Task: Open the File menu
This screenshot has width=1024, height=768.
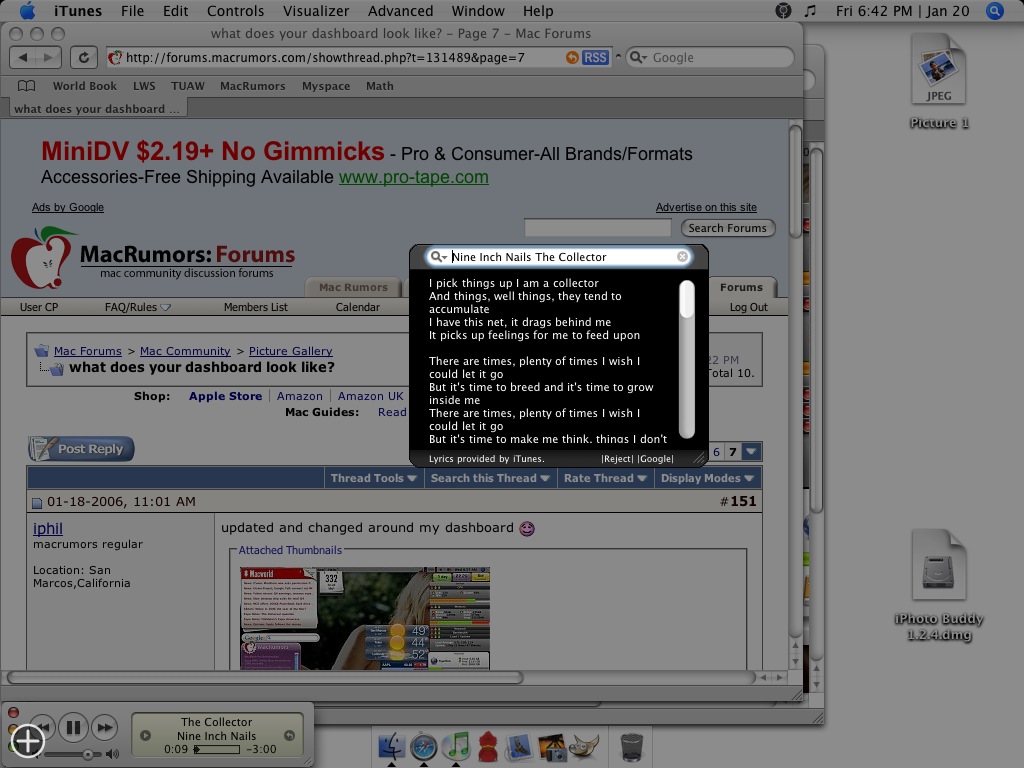Action: pos(133,10)
